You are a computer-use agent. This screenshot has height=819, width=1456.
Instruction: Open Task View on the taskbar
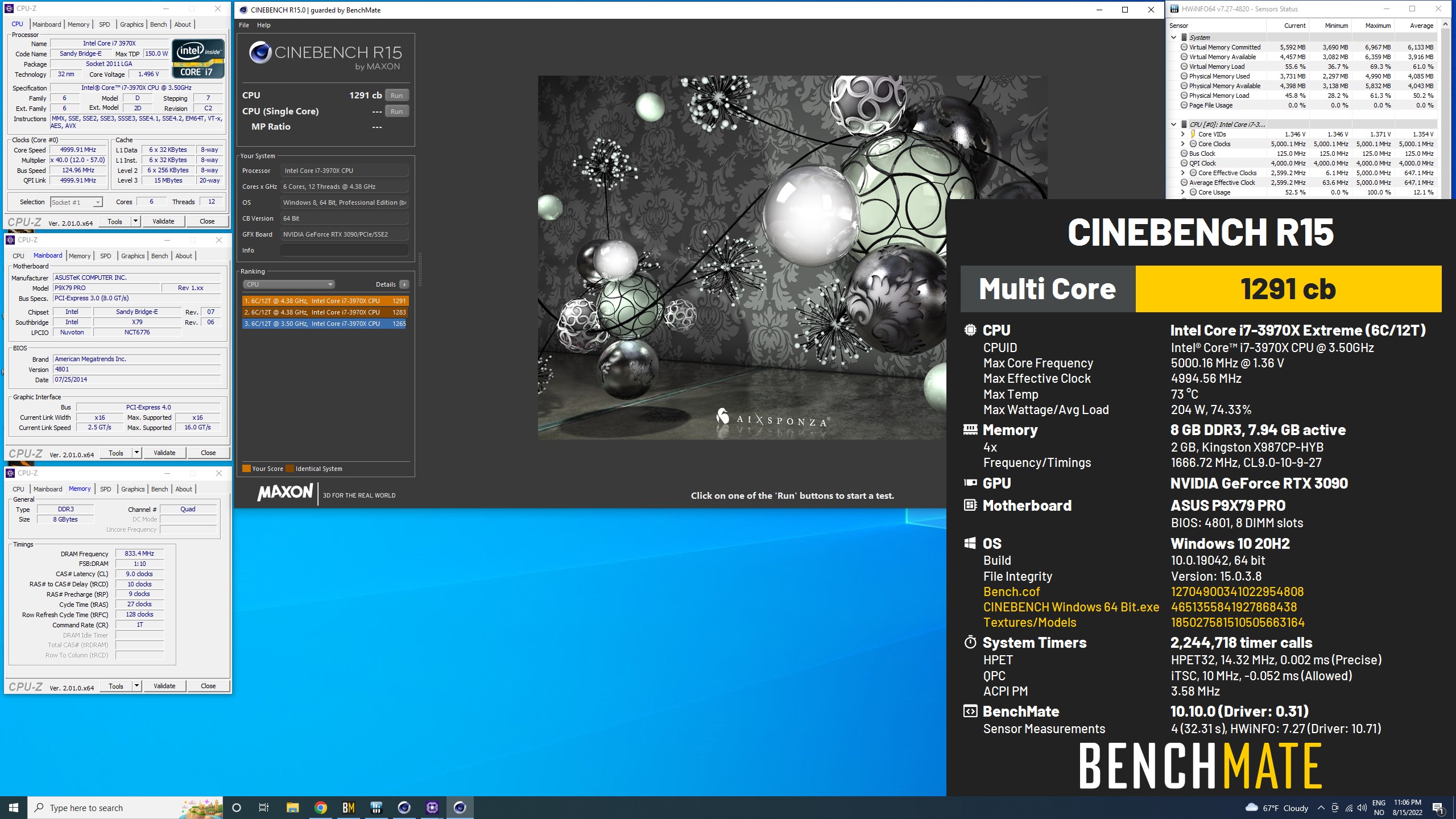pos(264,808)
